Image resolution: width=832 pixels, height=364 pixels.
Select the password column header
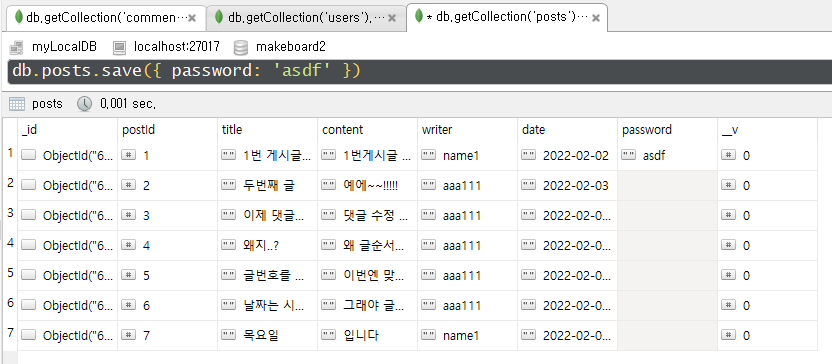pyautogui.click(x=668, y=129)
